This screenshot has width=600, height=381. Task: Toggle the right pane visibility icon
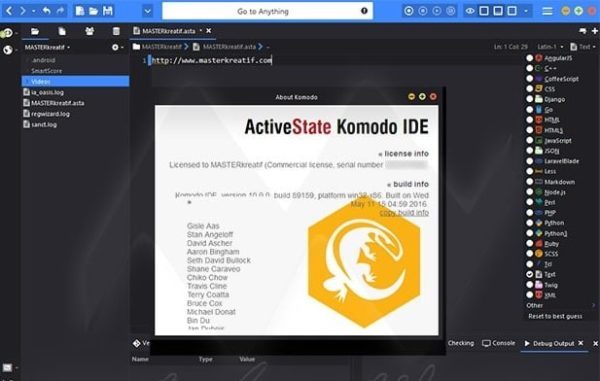tap(512, 11)
